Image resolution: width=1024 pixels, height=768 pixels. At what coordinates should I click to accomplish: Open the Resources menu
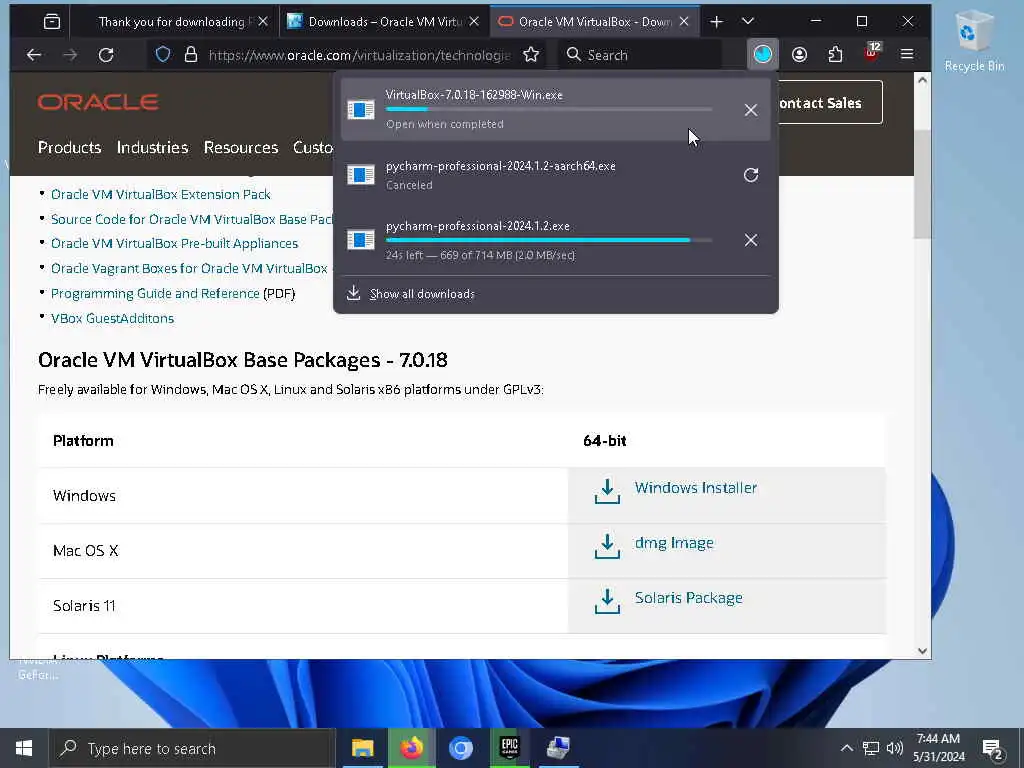[241, 148]
